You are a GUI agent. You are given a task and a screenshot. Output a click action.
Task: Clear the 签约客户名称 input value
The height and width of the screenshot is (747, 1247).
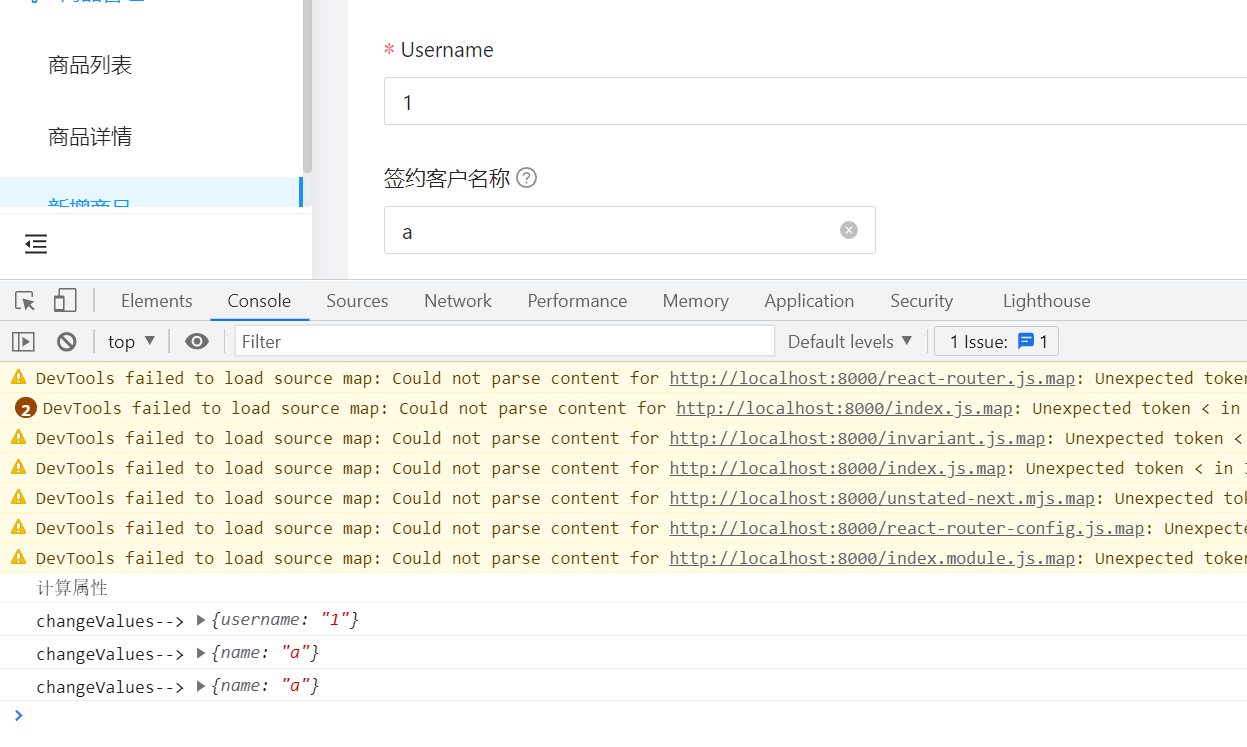point(848,229)
